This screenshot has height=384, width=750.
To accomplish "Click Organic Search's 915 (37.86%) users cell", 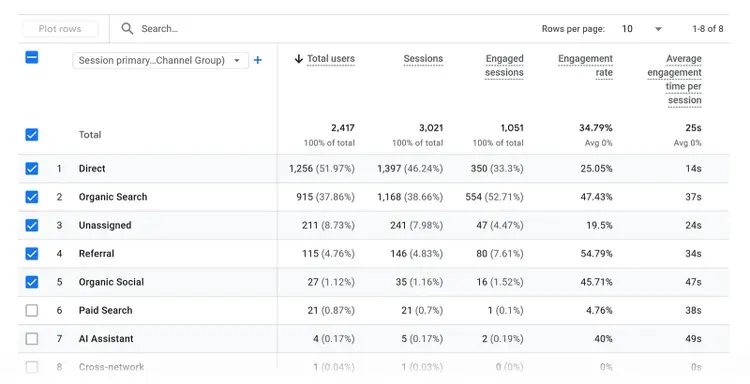I will point(325,197).
